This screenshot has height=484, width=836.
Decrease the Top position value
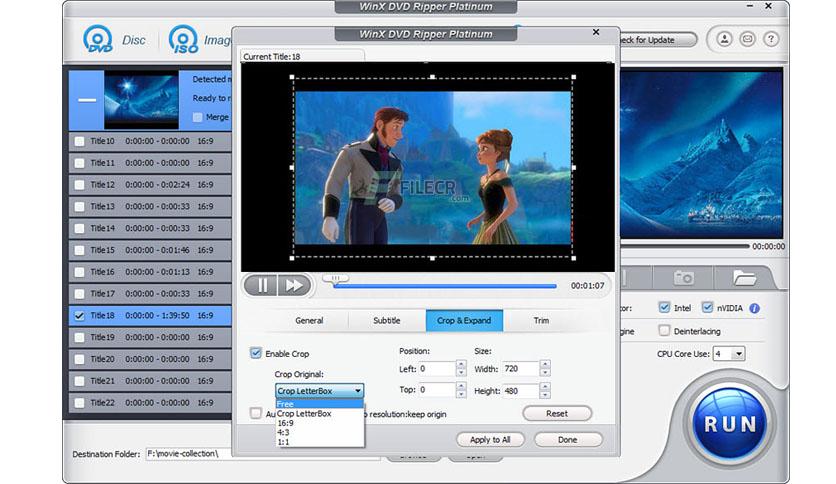tap(461, 394)
